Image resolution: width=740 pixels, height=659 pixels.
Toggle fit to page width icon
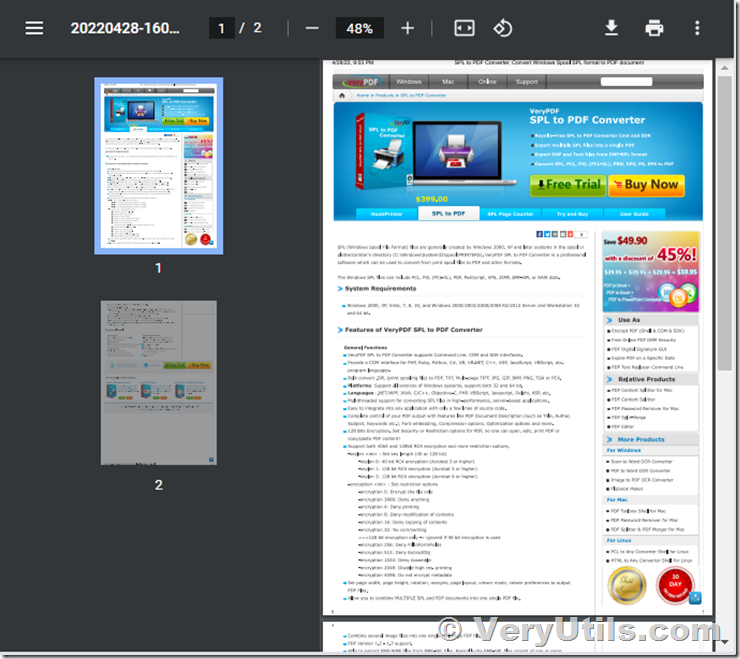tap(464, 28)
